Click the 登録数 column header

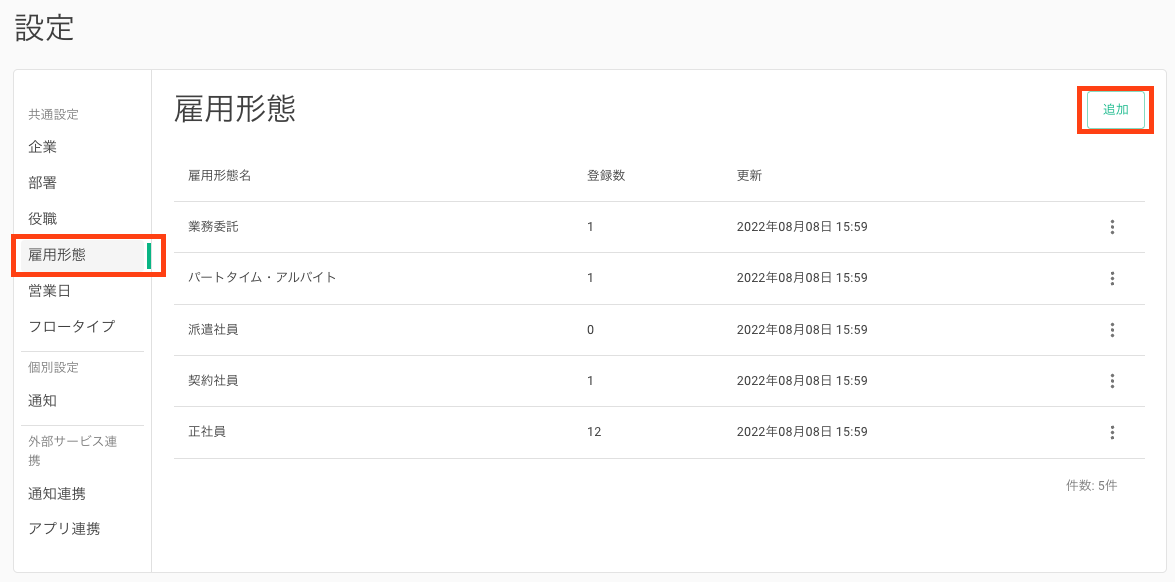(x=606, y=176)
